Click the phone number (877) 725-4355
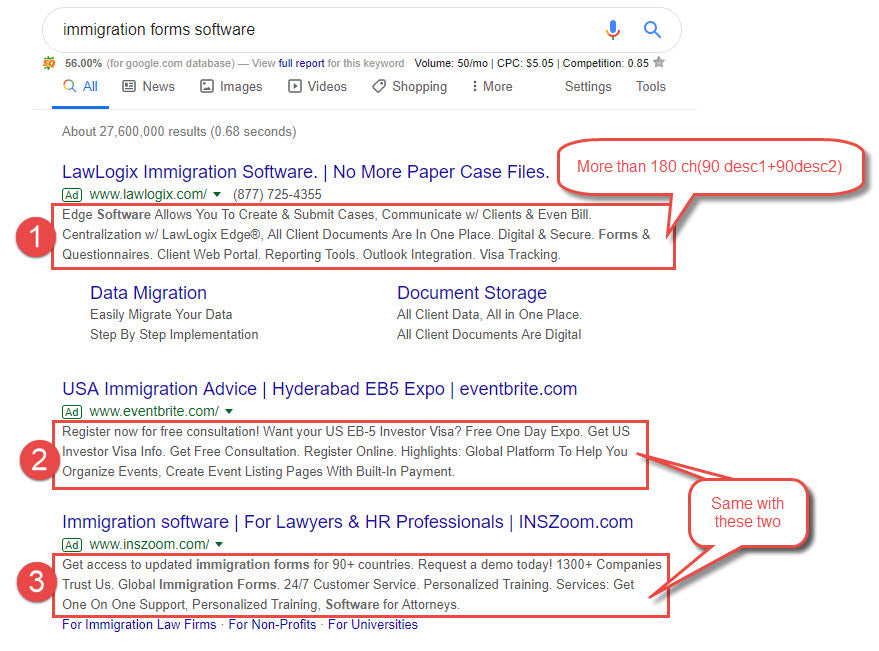Image resolution: width=879 pixels, height=651 pixels. click(x=277, y=195)
